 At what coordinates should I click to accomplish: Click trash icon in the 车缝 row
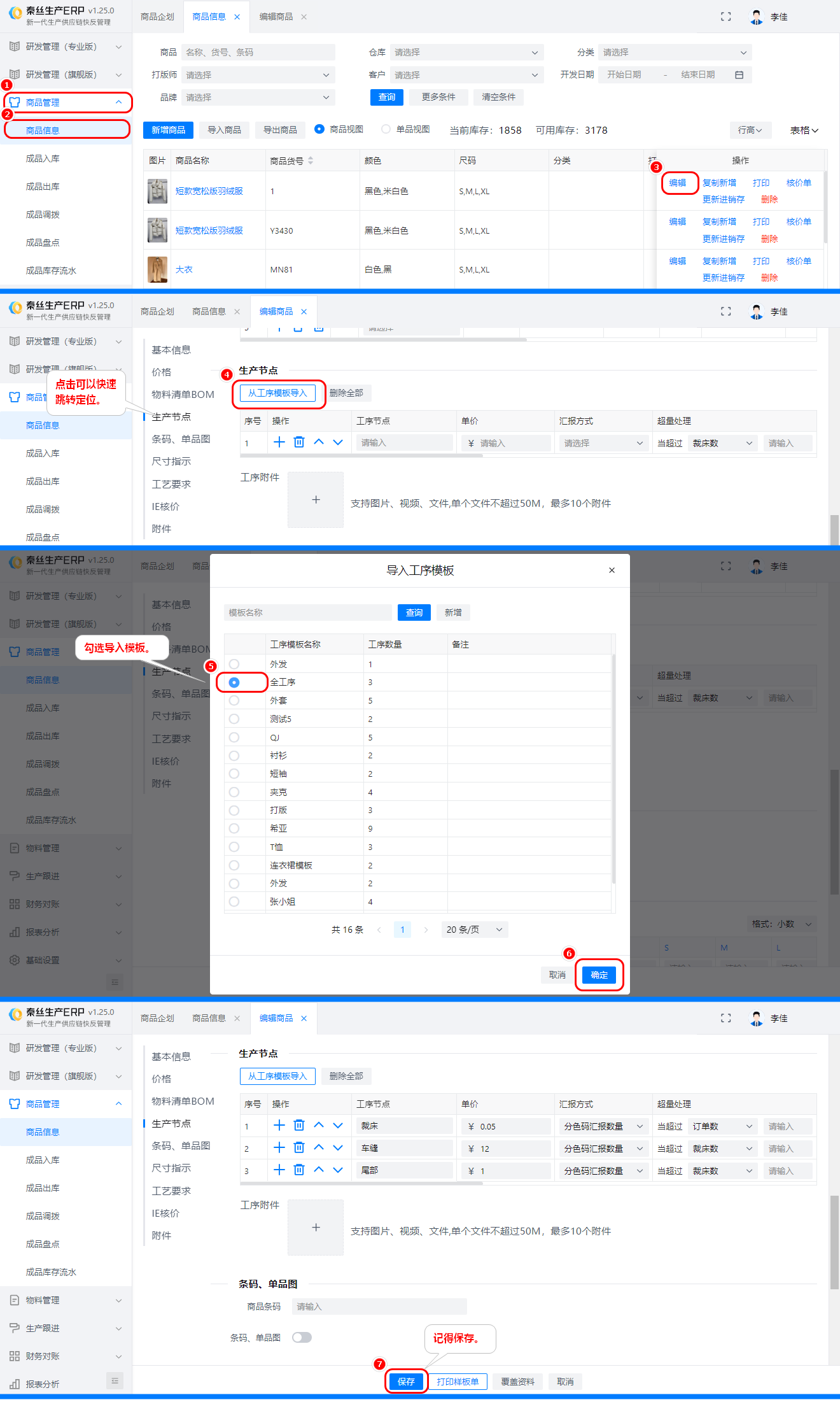[x=299, y=1148]
